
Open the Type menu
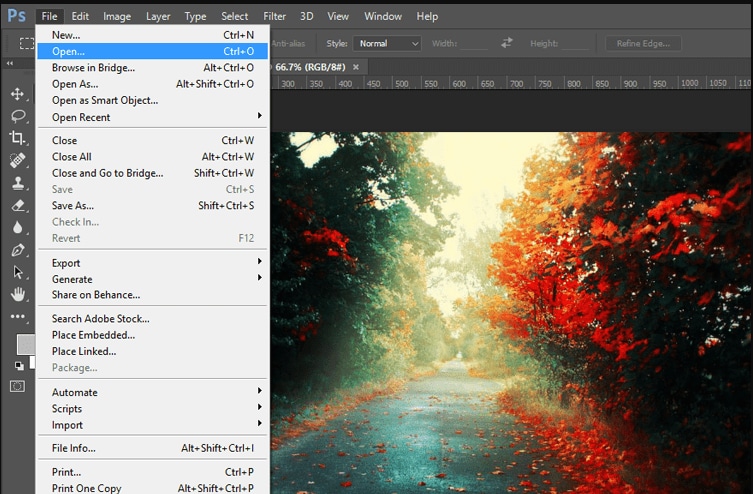pyautogui.click(x=195, y=16)
